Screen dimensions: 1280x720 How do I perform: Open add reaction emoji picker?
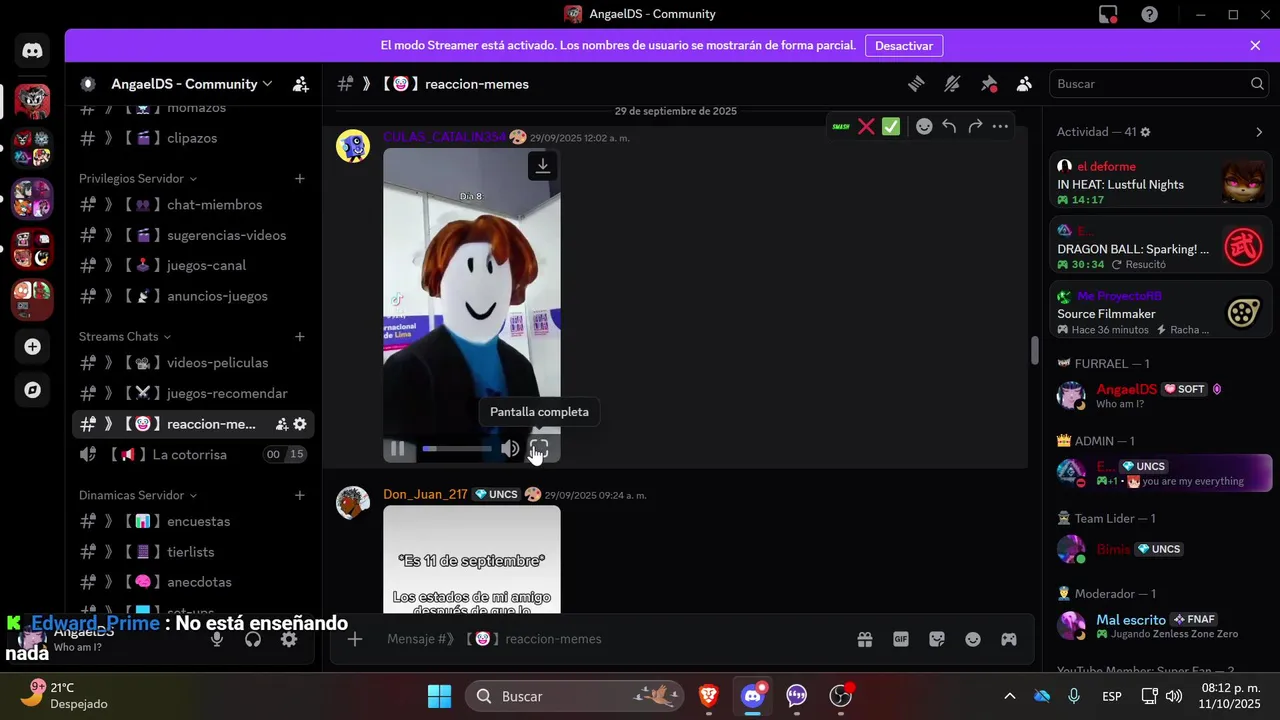[x=924, y=126]
